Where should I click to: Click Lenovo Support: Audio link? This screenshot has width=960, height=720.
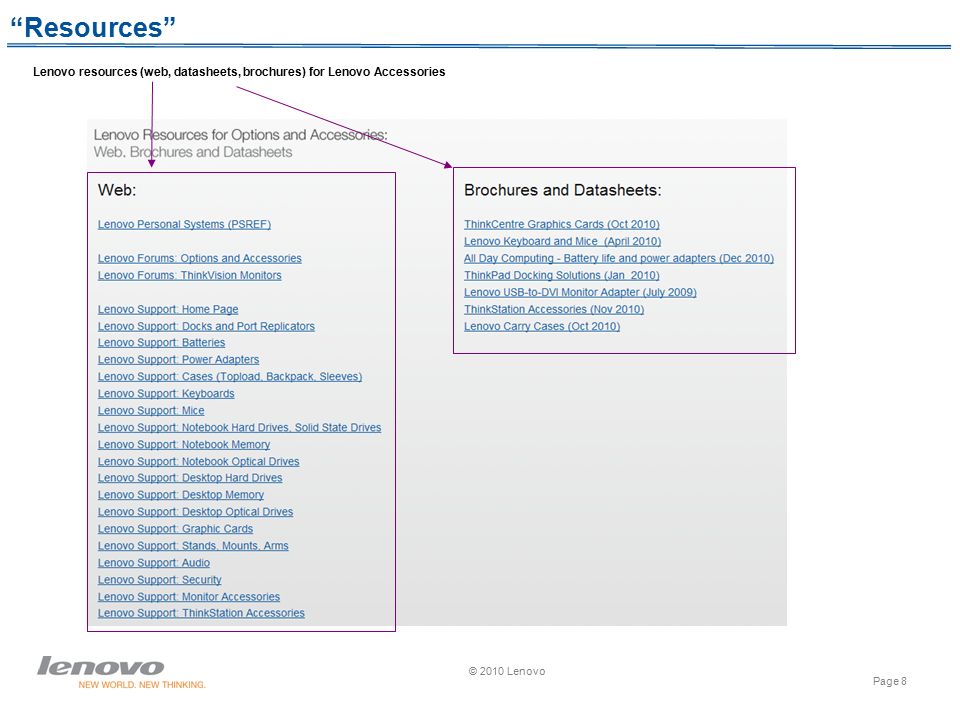(x=154, y=563)
